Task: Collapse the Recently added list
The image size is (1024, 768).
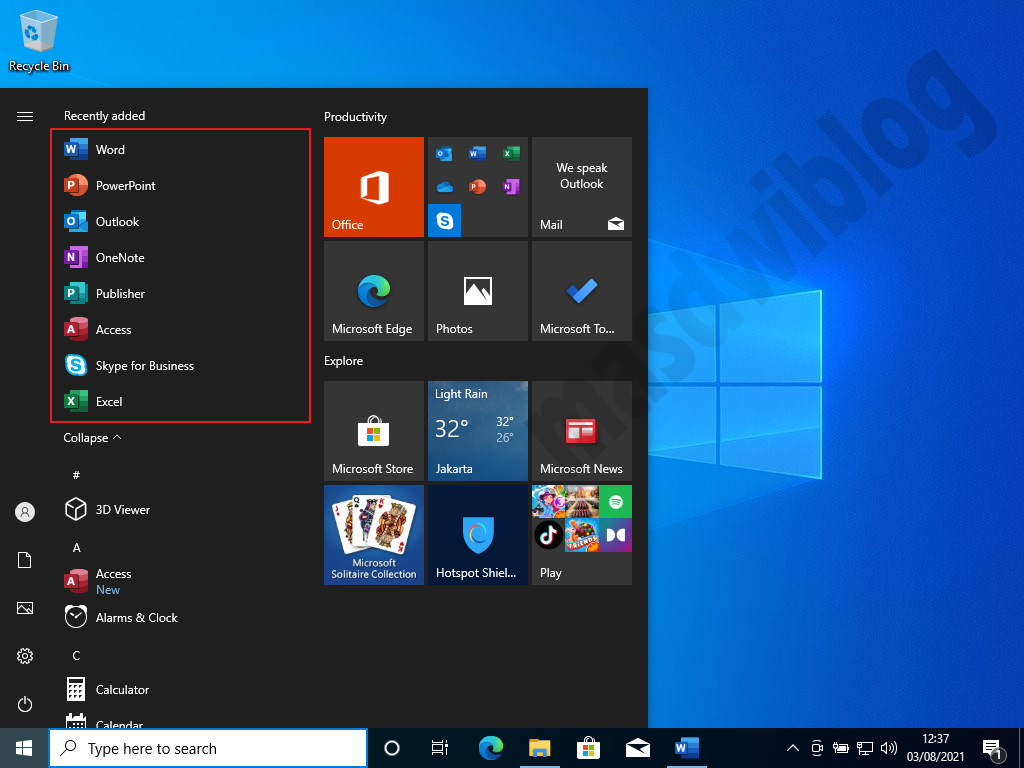Action: coord(92,438)
